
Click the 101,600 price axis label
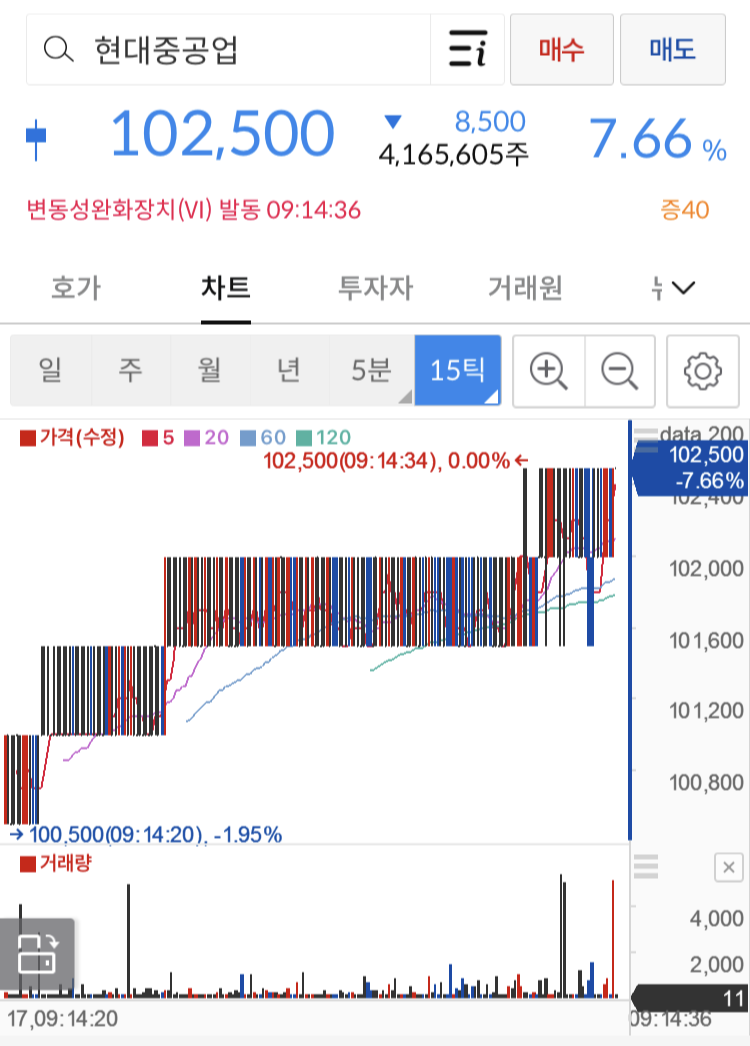(706, 641)
